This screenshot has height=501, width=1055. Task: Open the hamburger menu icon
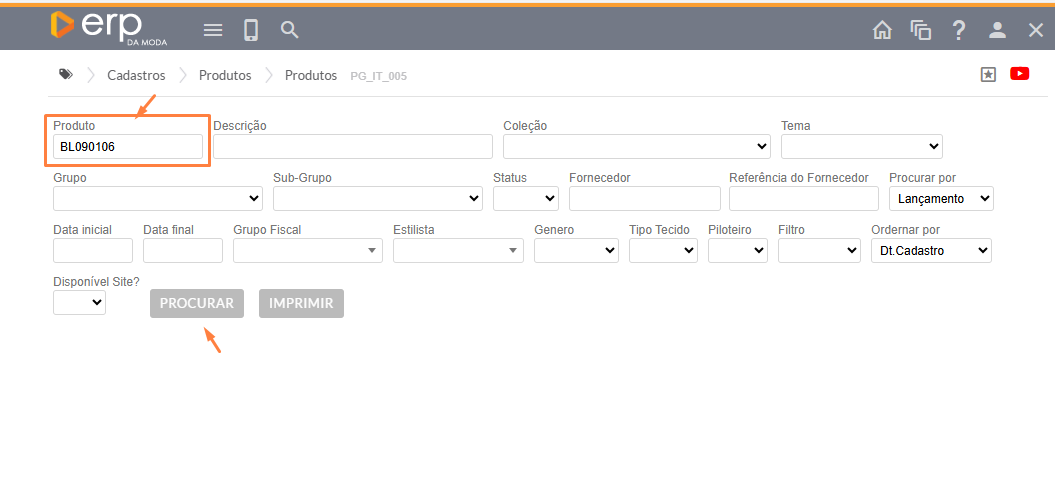[213, 30]
